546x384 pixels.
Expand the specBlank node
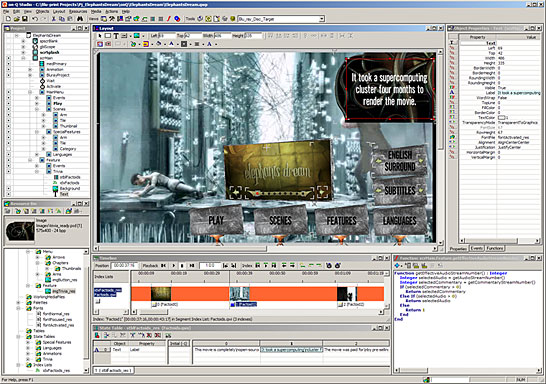click(23, 41)
